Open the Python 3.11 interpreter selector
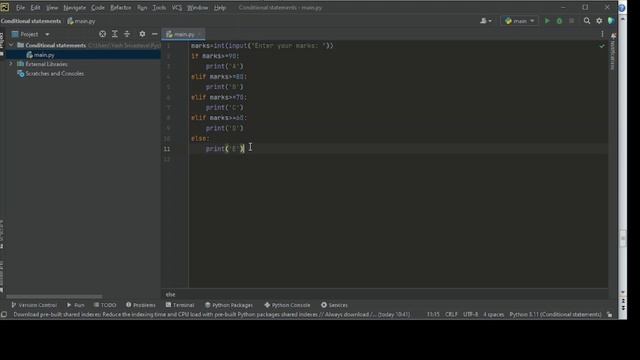The image size is (640, 360). coord(555,314)
